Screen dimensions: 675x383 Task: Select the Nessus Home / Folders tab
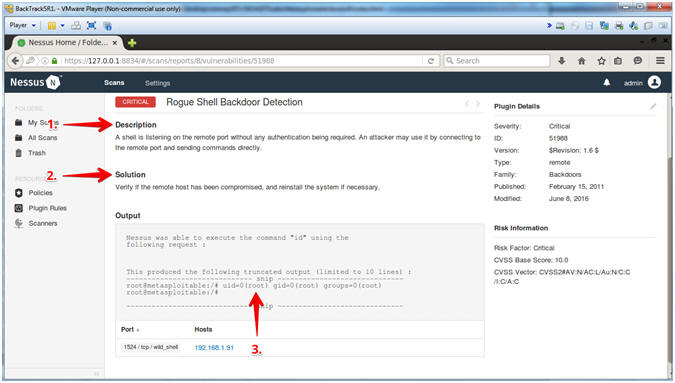68,43
